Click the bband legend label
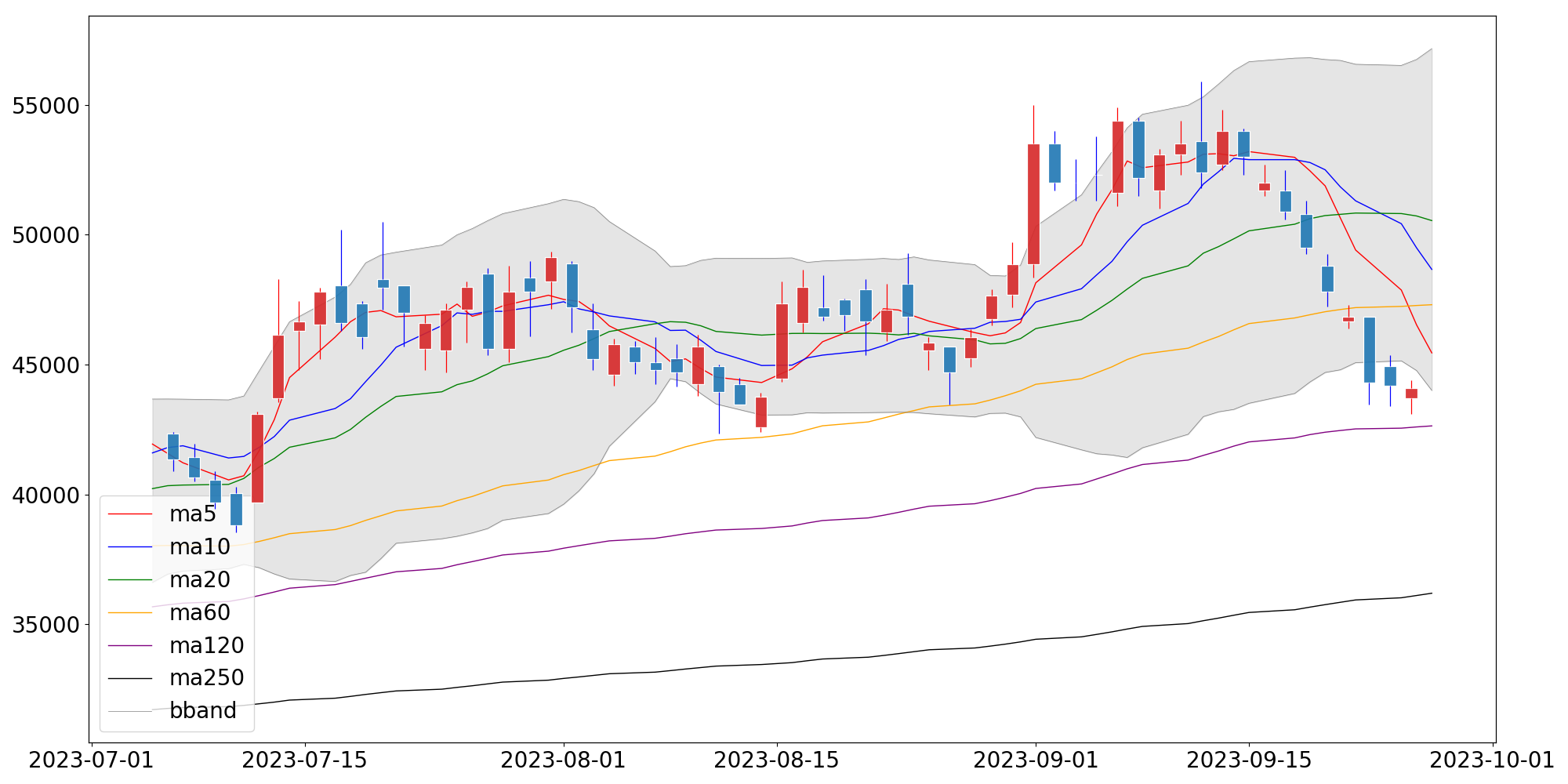Viewport: 1568px width, 784px height. (203, 711)
